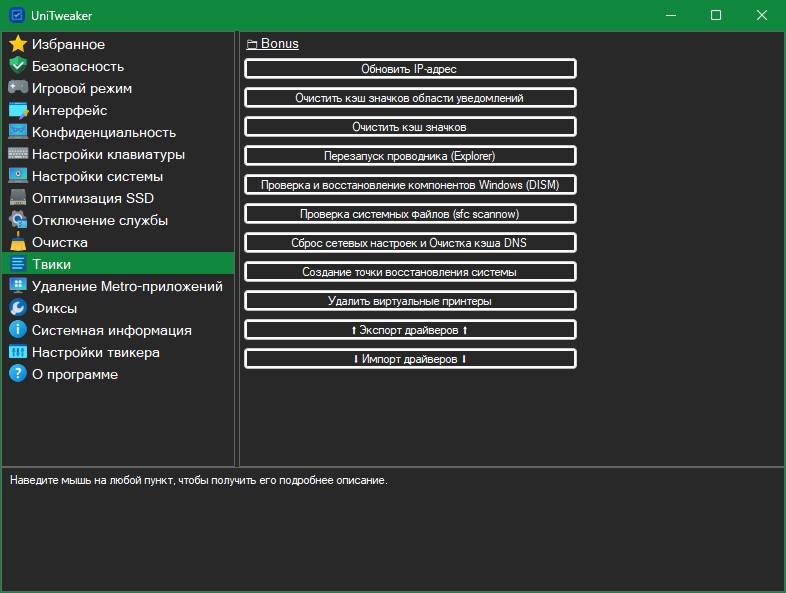Image resolution: width=786 pixels, height=593 pixels.
Task: Go to Удаление Metro-приложений section
Action: tap(127, 286)
